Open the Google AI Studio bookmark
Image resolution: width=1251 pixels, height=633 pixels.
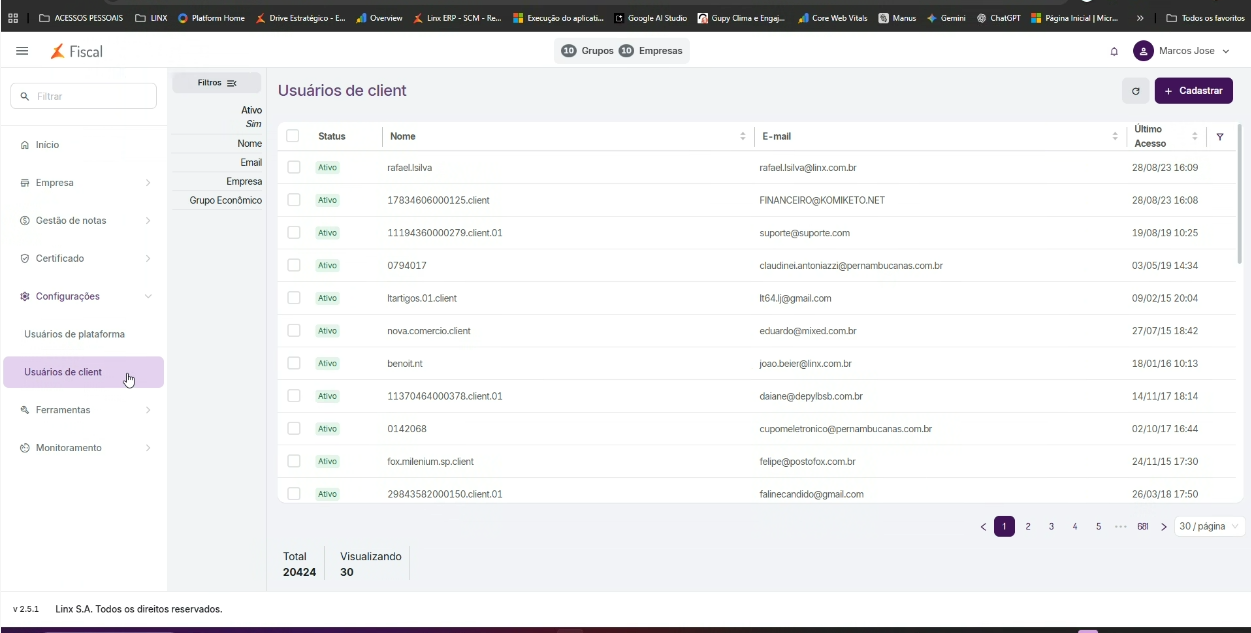pos(650,18)
